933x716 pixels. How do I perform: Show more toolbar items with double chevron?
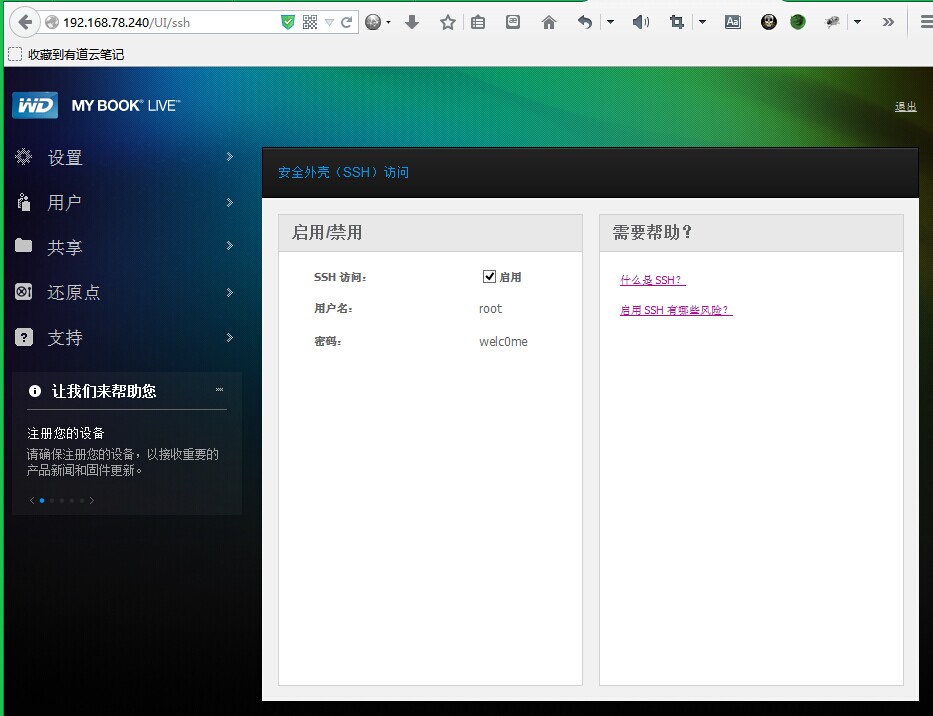888,23
